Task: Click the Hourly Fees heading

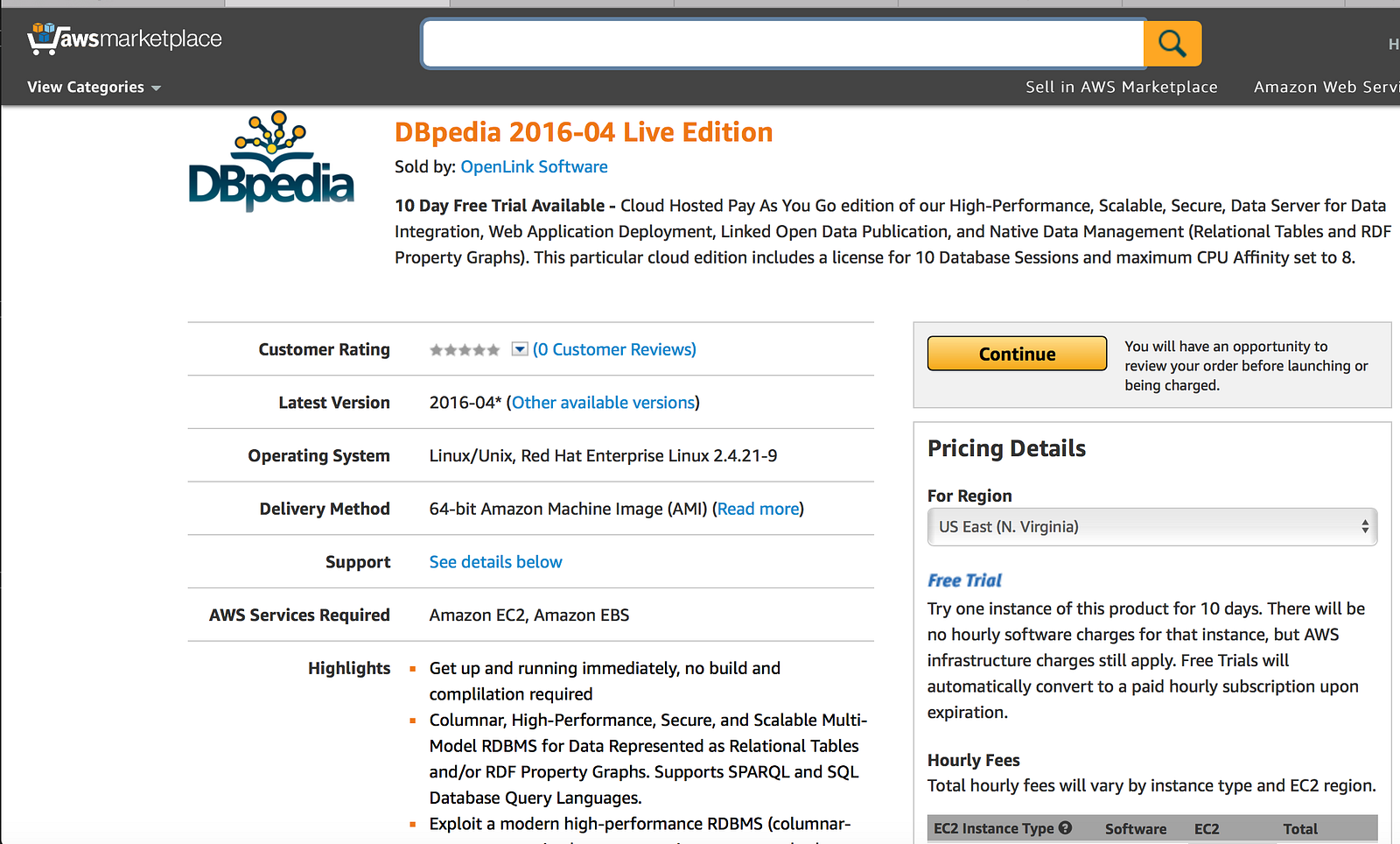Action: click(x=974, y=760)
